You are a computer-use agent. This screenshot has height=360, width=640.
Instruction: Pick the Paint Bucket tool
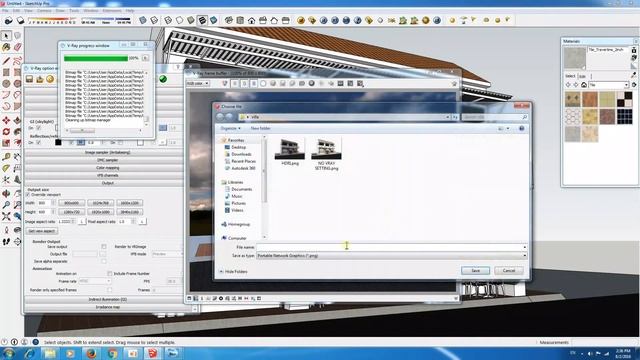tap(6, 48)
